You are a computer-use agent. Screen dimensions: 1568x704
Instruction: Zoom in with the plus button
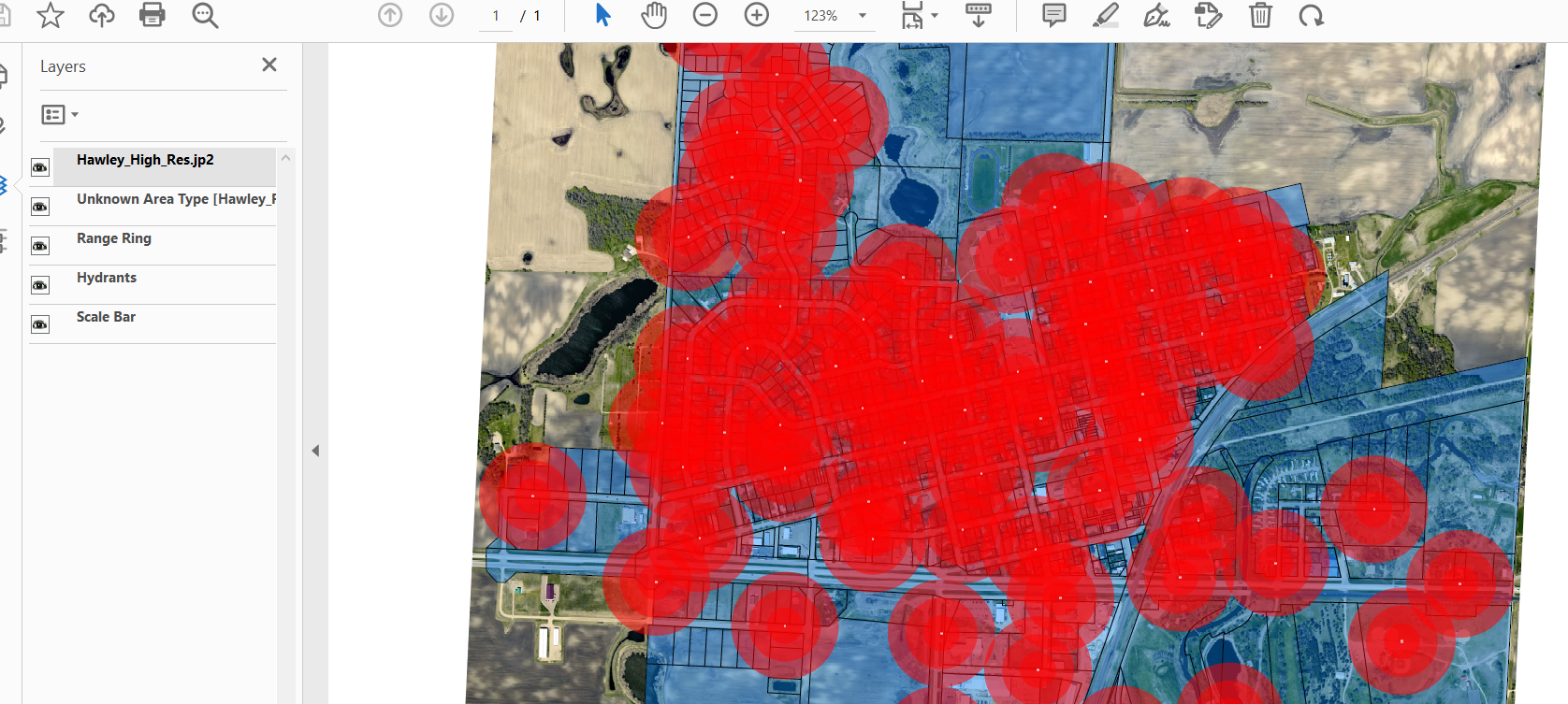[x=757, y=15]
